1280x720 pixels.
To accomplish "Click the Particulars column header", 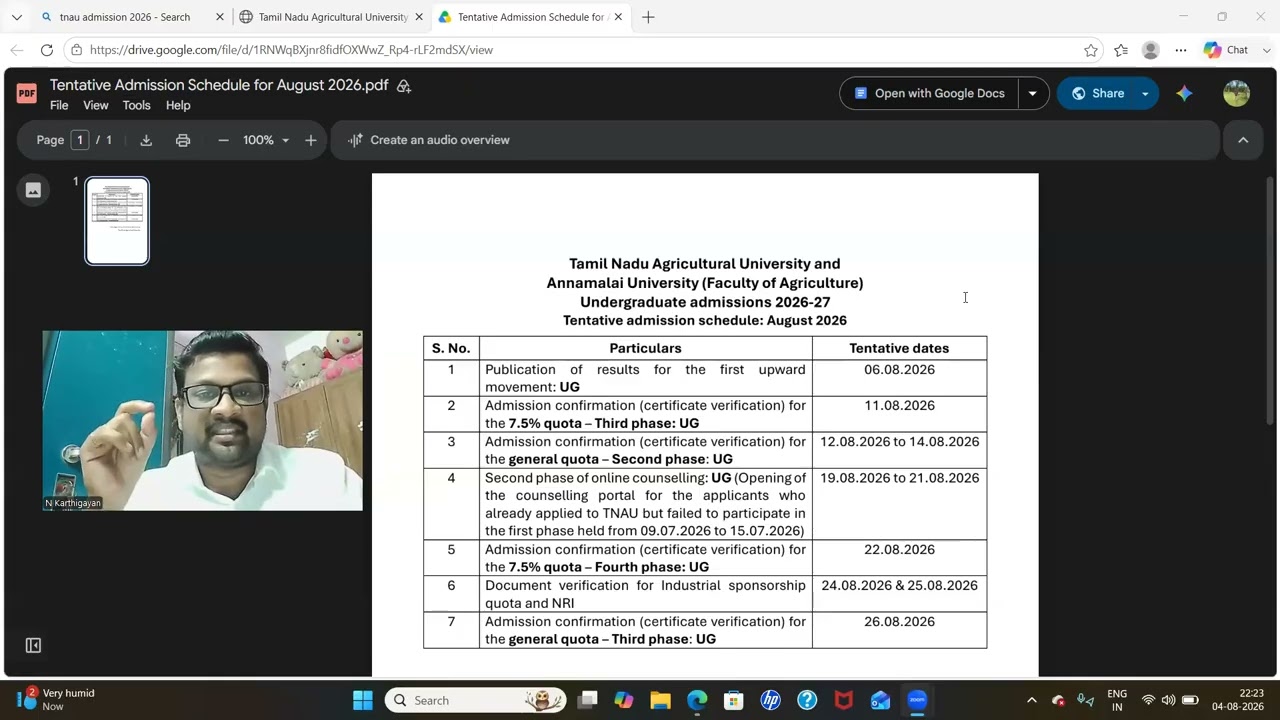I will pyautogui.click(x=645, y=348).
